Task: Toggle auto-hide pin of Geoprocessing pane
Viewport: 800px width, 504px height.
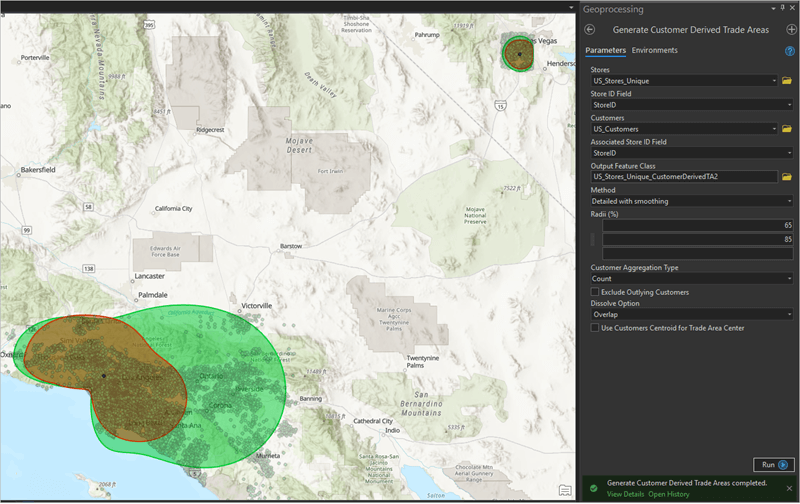Action: coord(783,8)
